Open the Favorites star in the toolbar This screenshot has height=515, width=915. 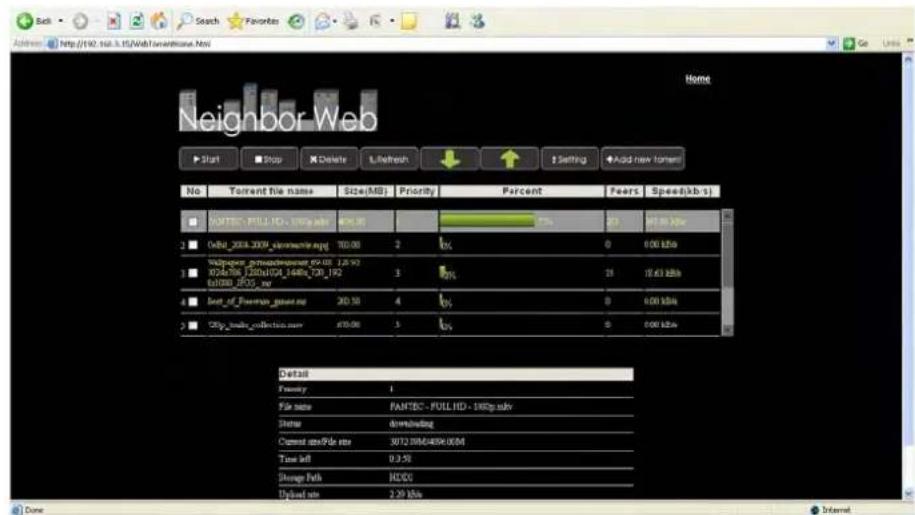click(x=253, y=22)
